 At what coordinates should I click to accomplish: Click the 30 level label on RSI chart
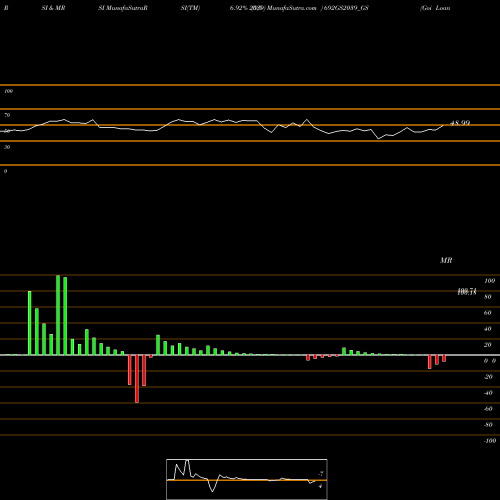click(x=7, y=147)
